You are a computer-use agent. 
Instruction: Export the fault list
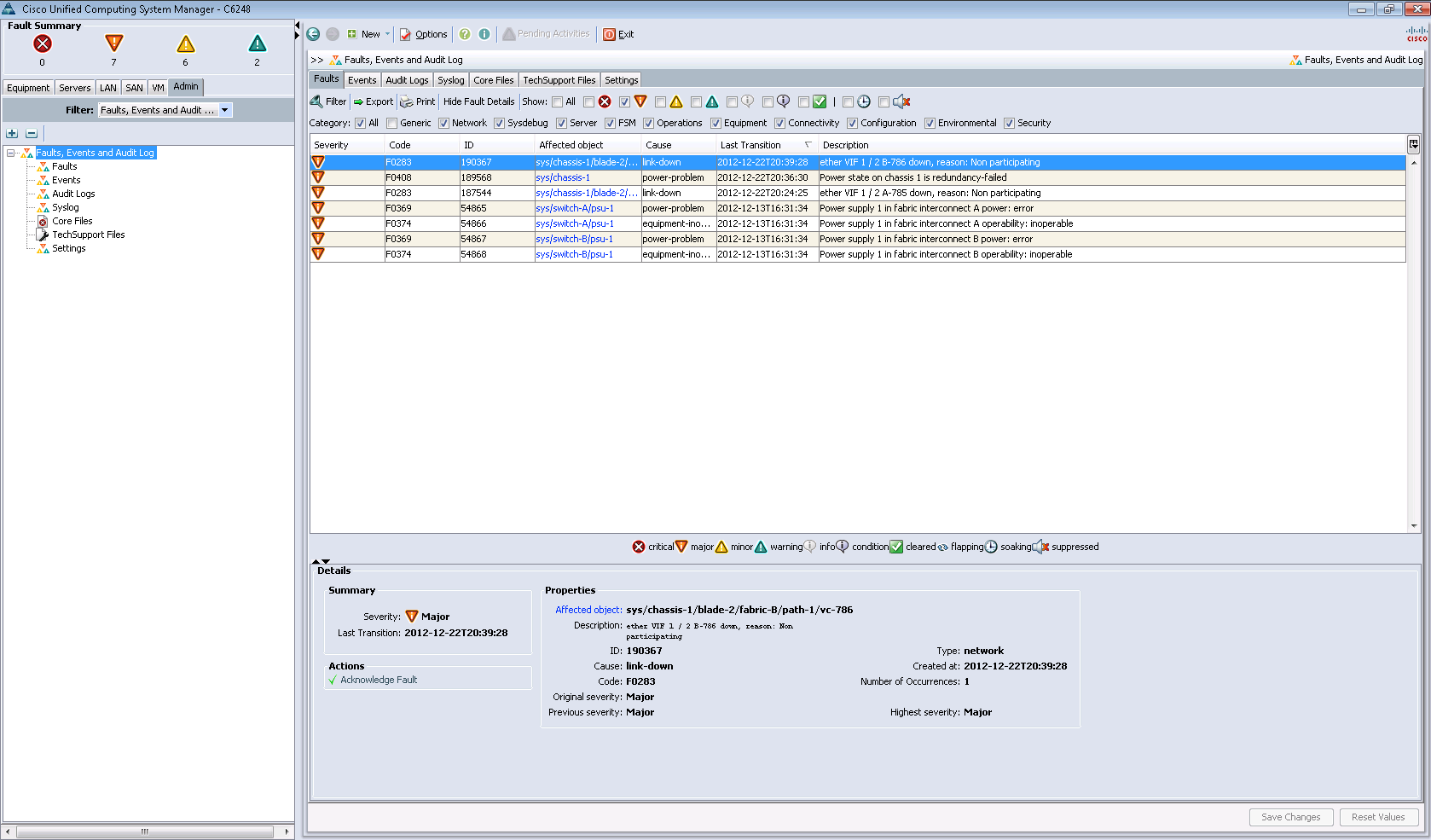tap(374, 101)
